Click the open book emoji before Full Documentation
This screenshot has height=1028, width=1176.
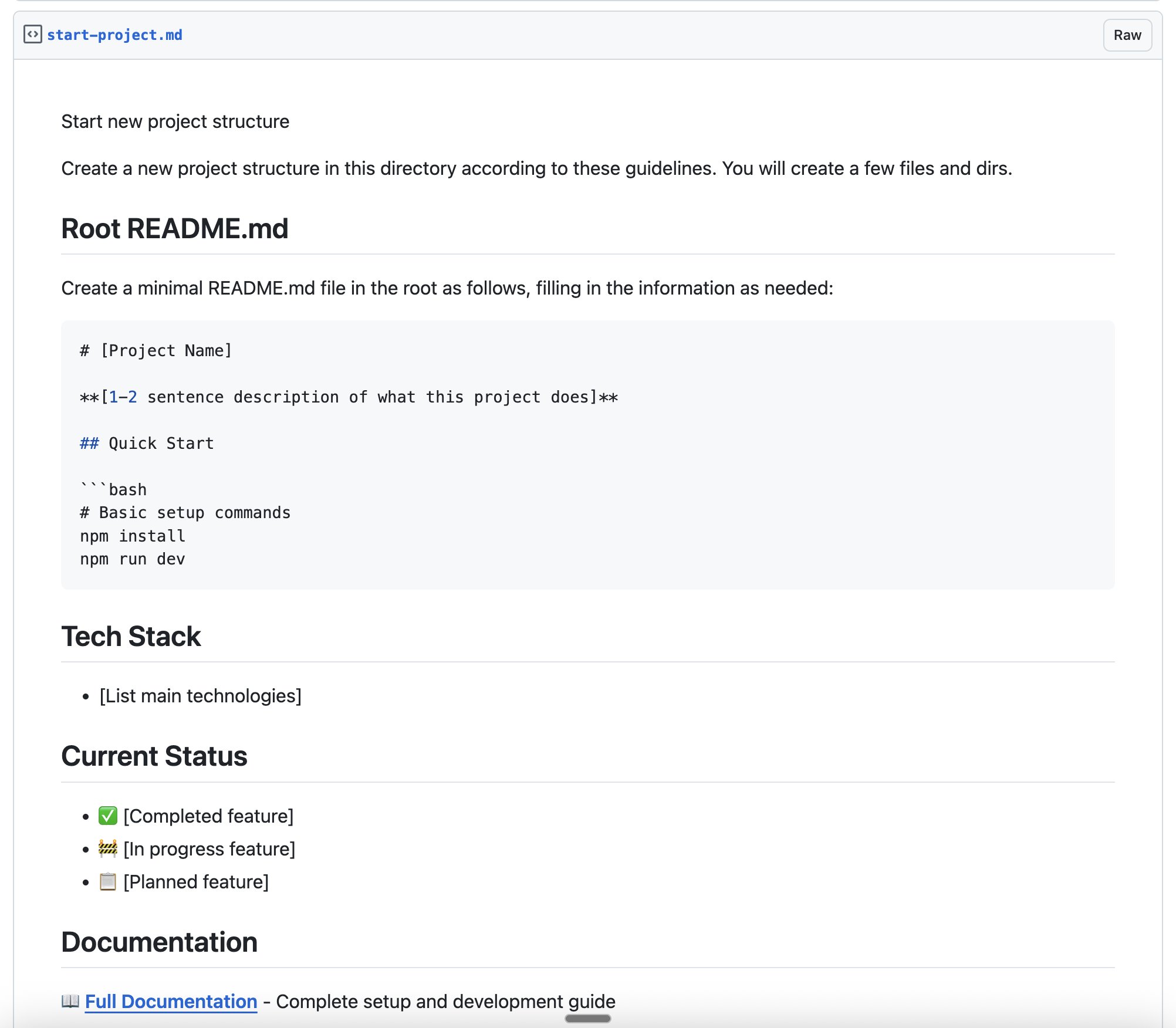click(70, 1001)
